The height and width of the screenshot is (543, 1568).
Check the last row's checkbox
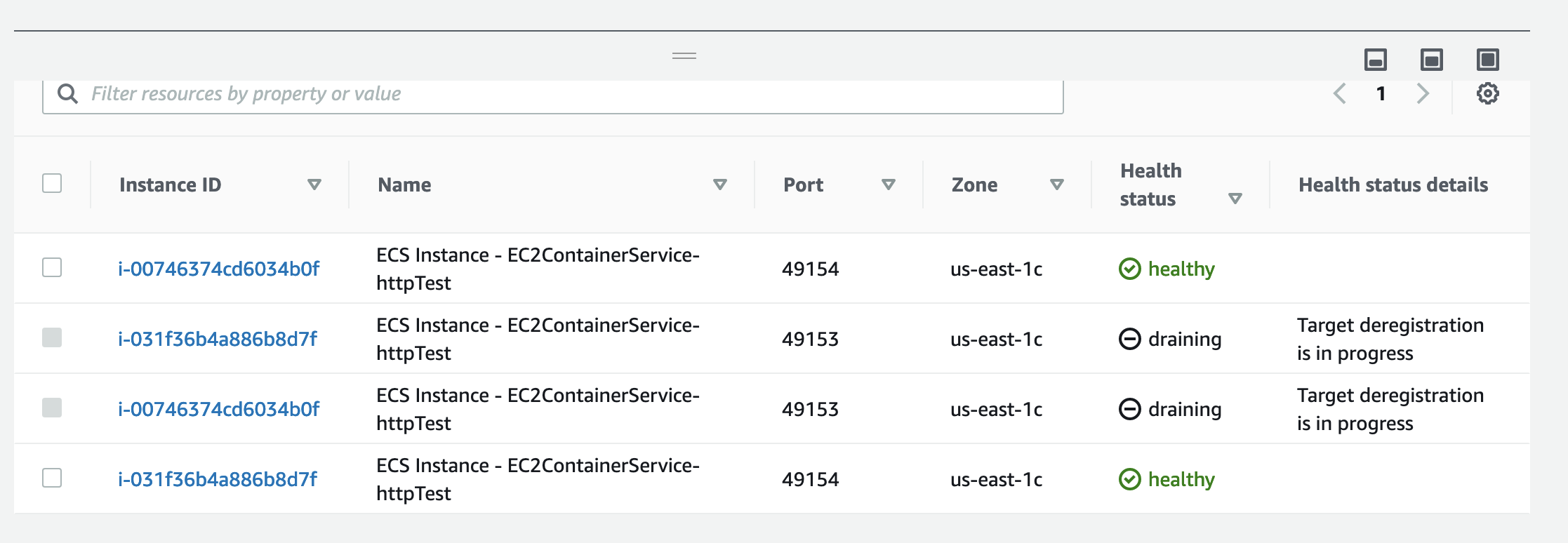tap(52, 478)
